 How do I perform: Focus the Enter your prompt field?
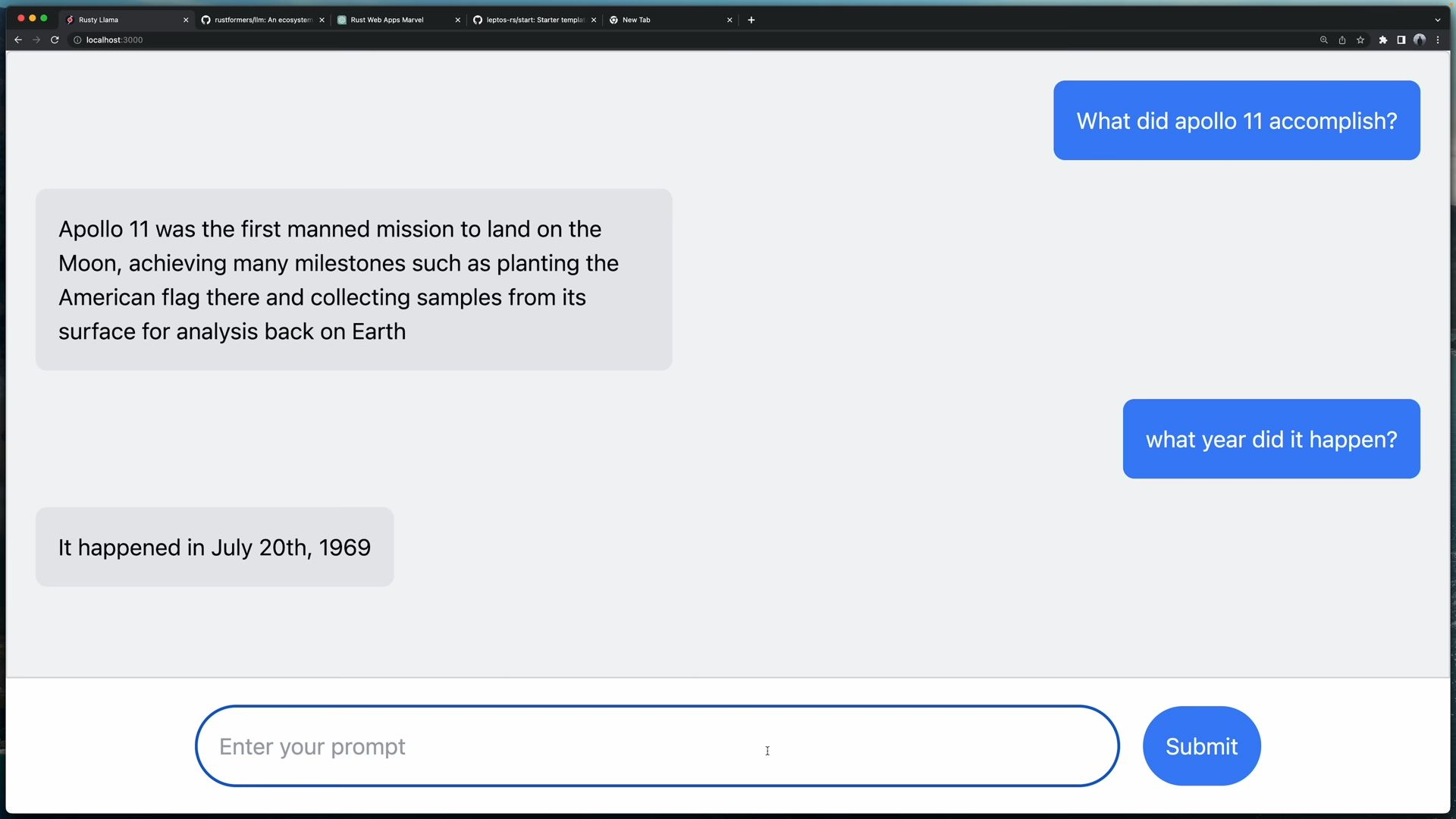point(656,746)
